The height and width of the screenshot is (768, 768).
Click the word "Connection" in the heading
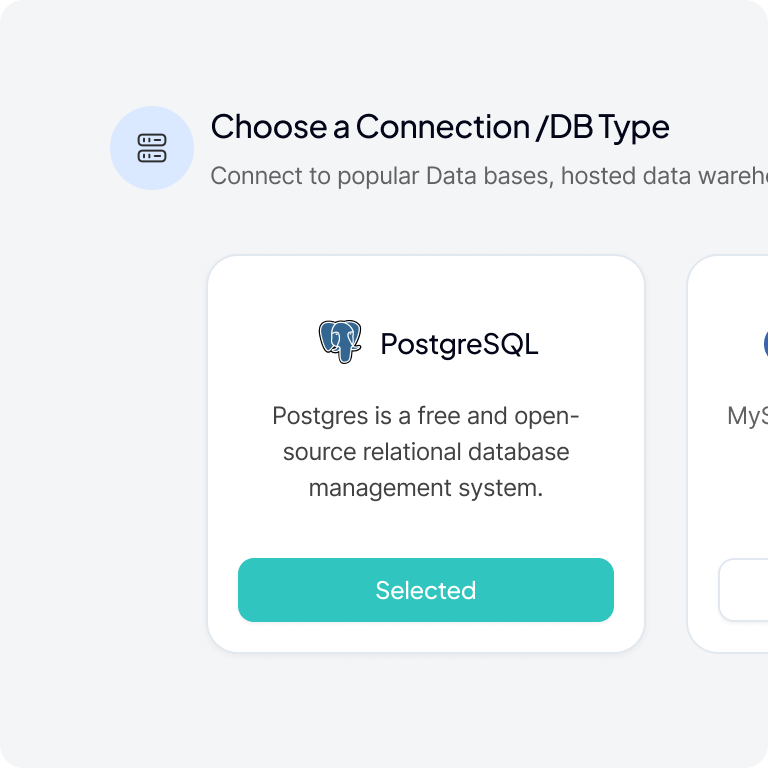(x=442, y=127)
